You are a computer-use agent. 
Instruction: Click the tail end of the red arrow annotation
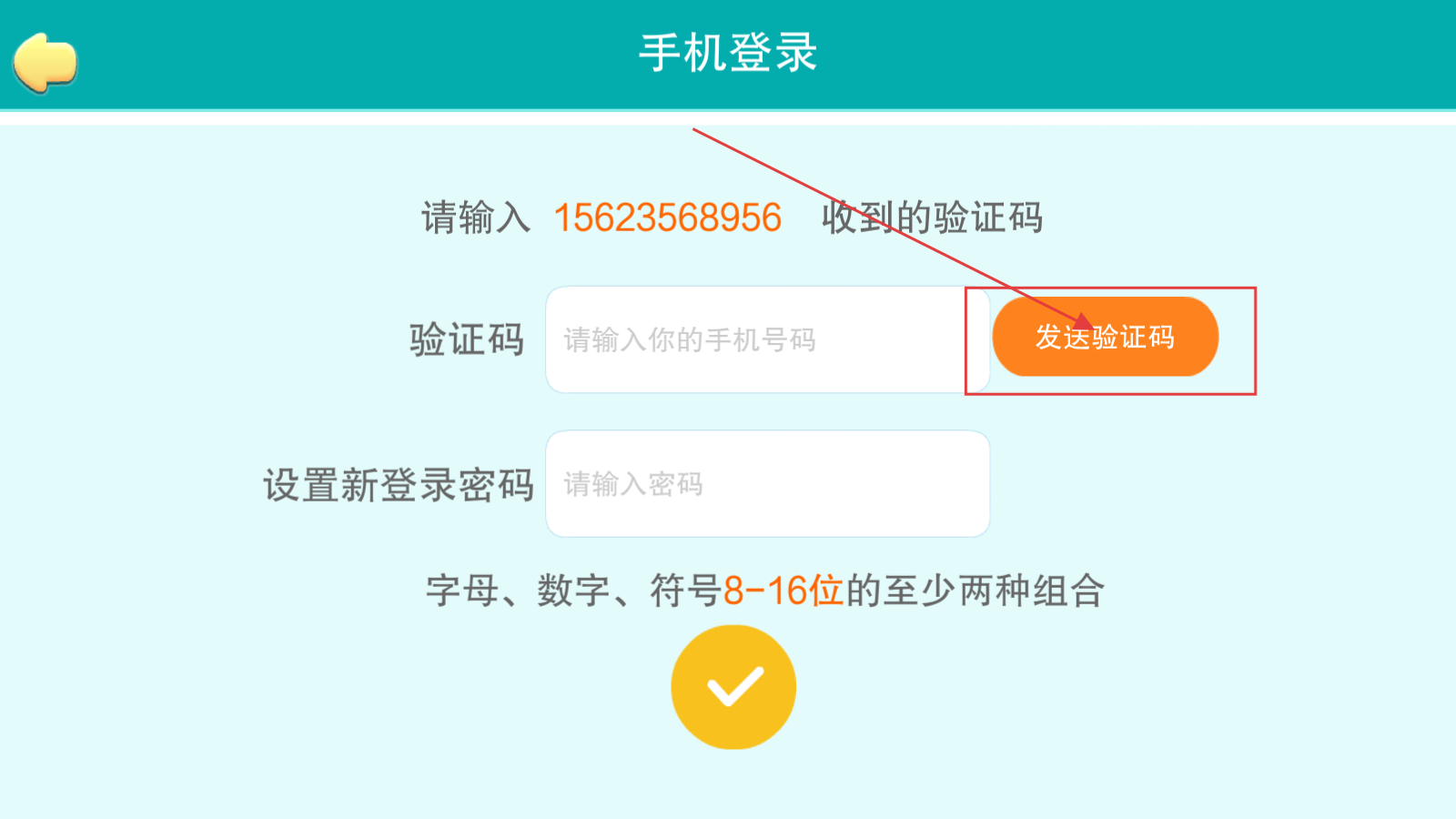695,130
